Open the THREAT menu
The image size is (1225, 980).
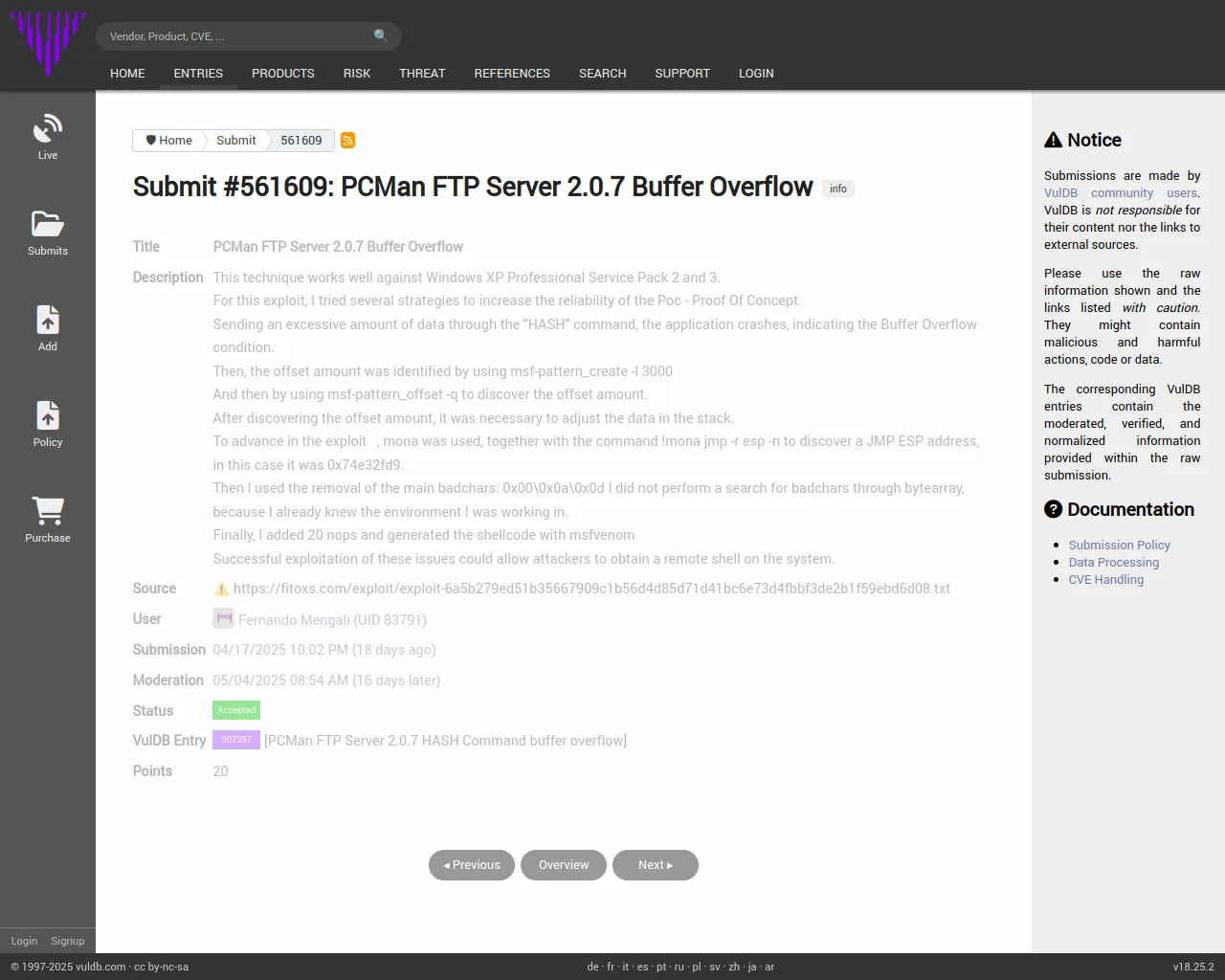[422, 73]
